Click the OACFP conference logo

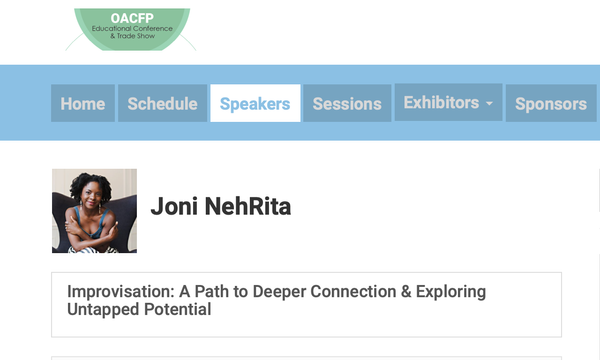point(131,29)
